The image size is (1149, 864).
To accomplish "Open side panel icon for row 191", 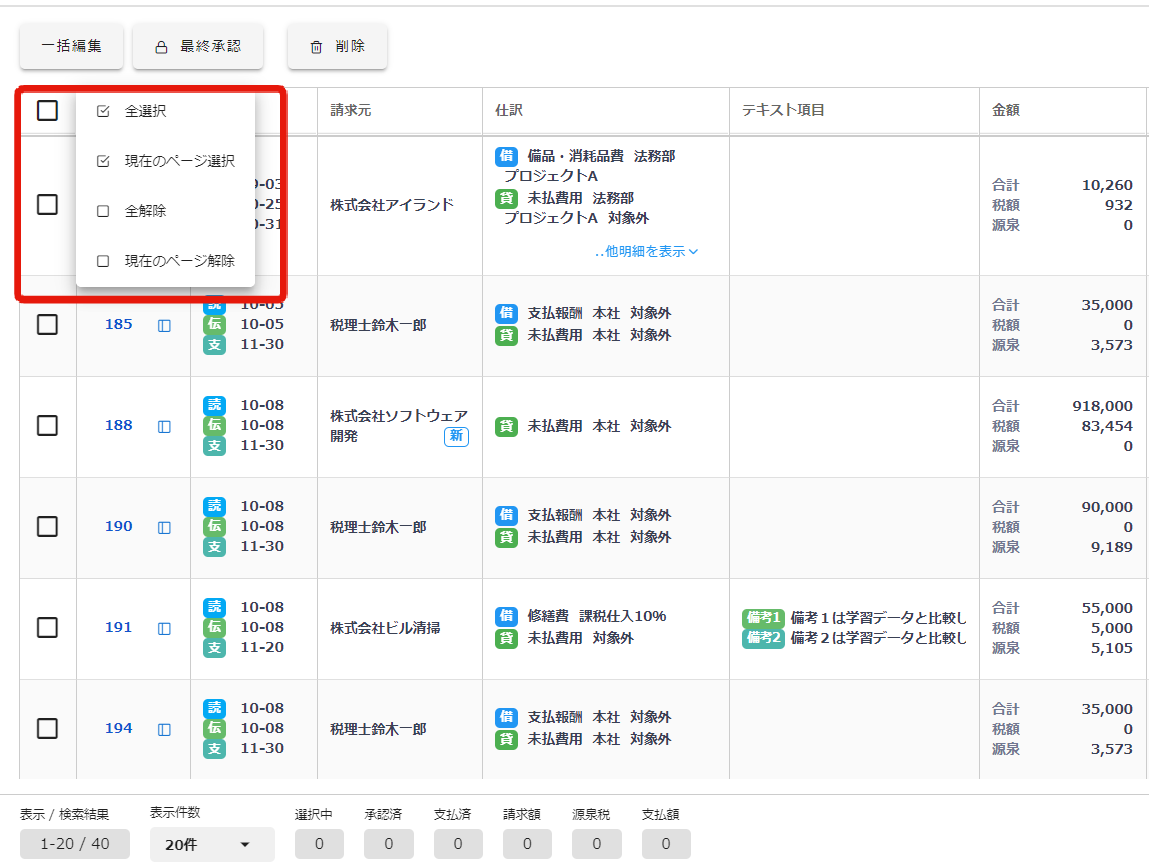I will [164, 629].
